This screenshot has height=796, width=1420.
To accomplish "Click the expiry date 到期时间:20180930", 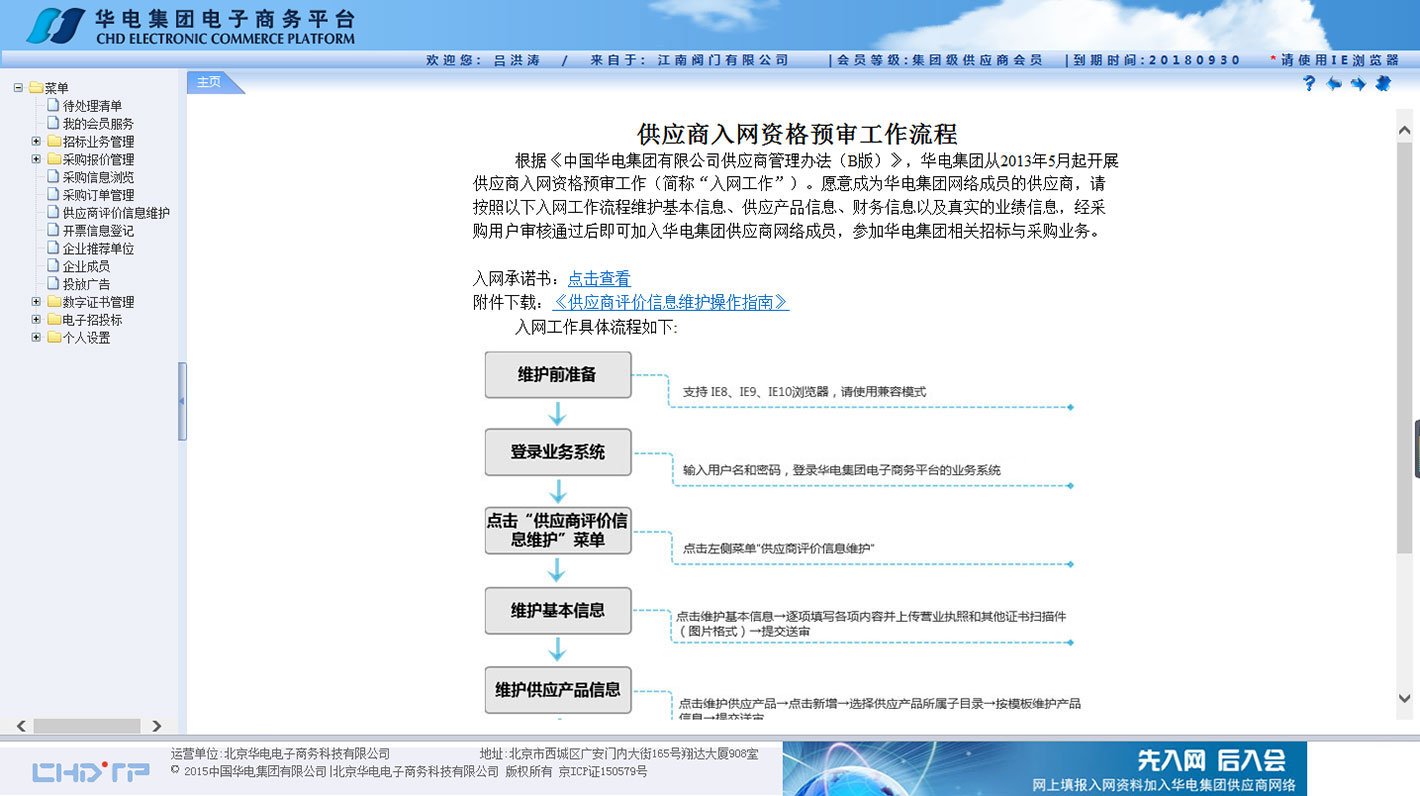I will 1158,61.
